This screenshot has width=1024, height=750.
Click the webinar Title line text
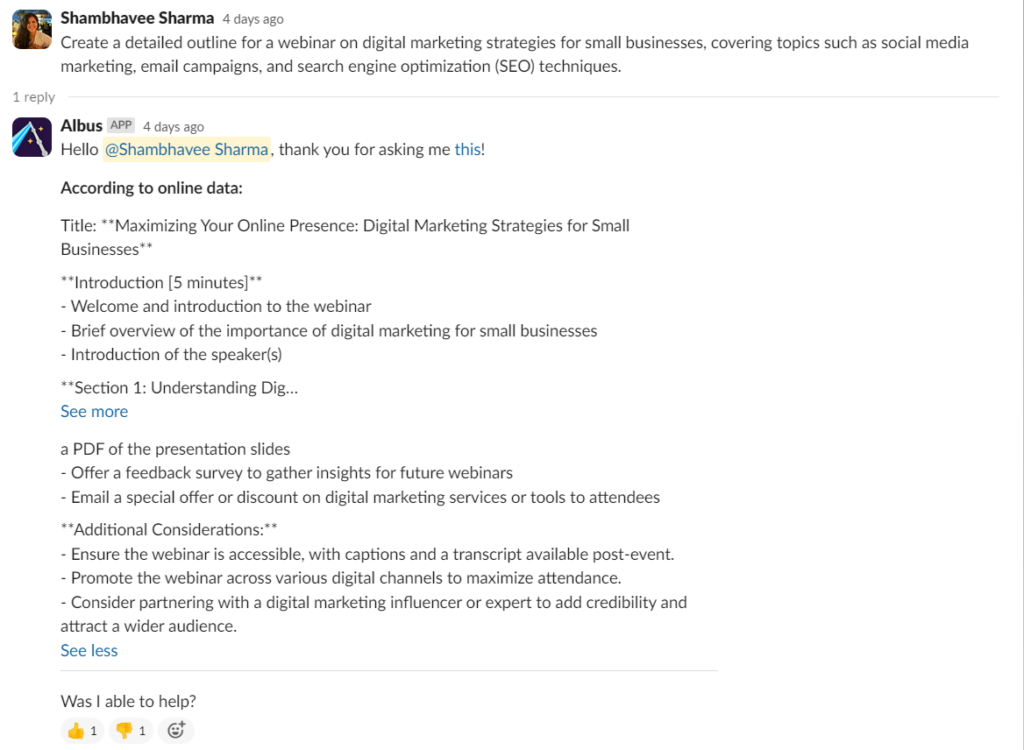[345, 226]
